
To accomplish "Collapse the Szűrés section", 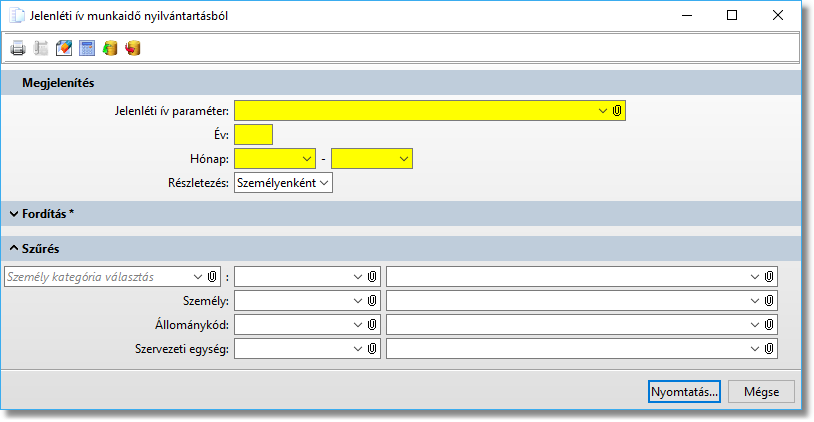I will 13,248.
